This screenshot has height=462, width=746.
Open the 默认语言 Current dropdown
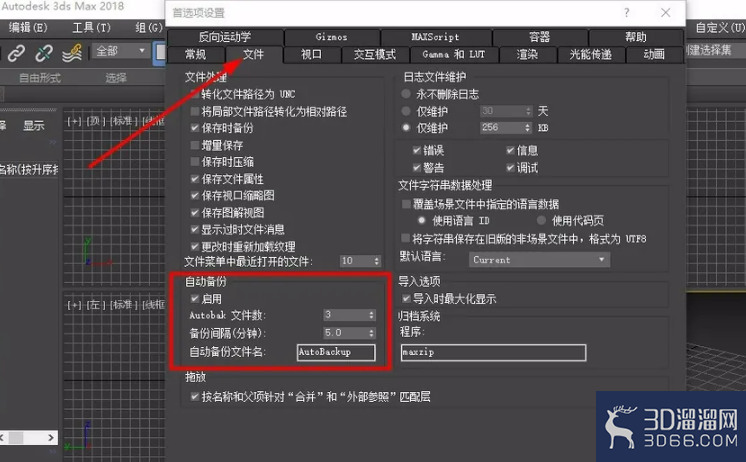click(540, 260)
